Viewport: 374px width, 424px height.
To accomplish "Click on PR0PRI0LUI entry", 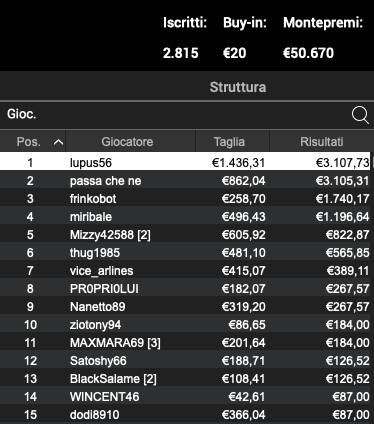I will point(185,289).
